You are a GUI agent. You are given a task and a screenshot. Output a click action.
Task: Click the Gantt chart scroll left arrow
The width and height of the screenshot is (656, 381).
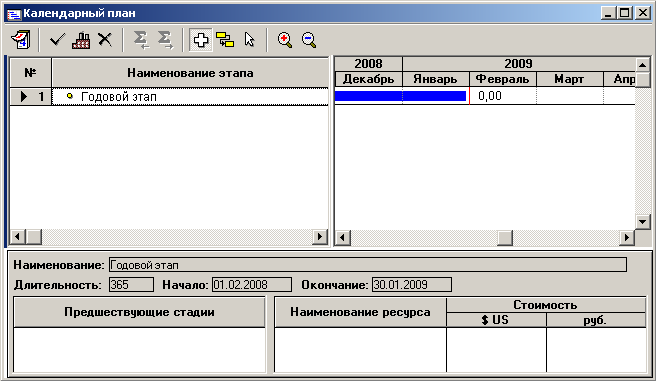[x=343, y=238]
